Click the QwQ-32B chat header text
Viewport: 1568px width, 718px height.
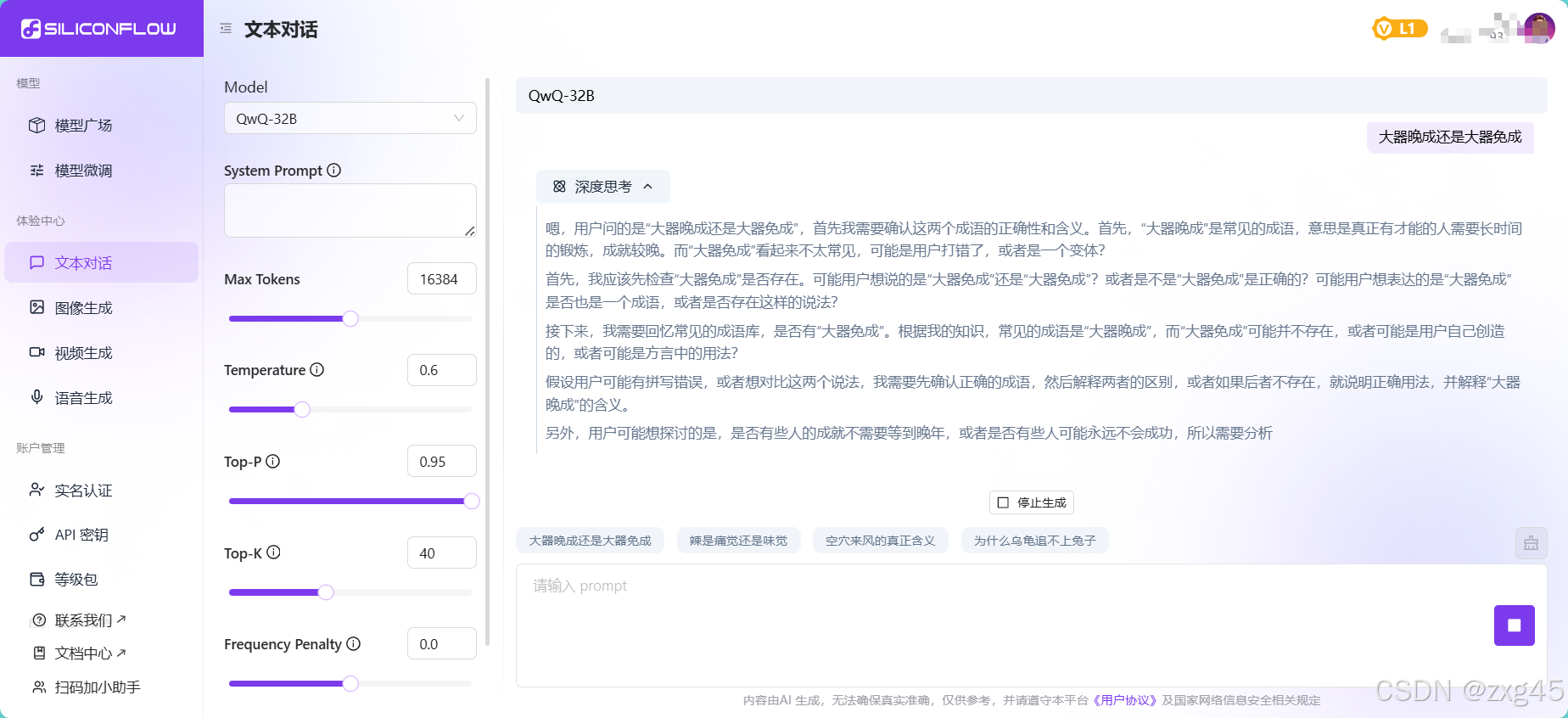pyautogui.click(x=562, y=96)
